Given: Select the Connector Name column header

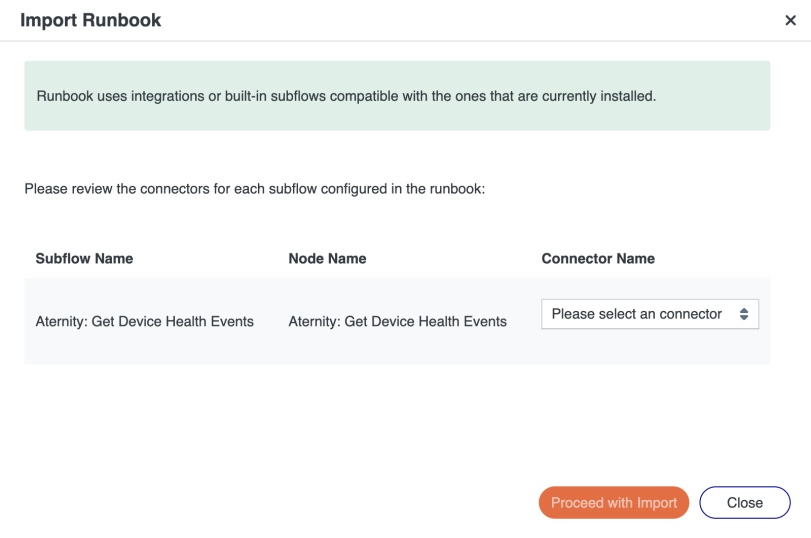Looking at the screenshot, I should pyautogui.click(x=598, y=259).
